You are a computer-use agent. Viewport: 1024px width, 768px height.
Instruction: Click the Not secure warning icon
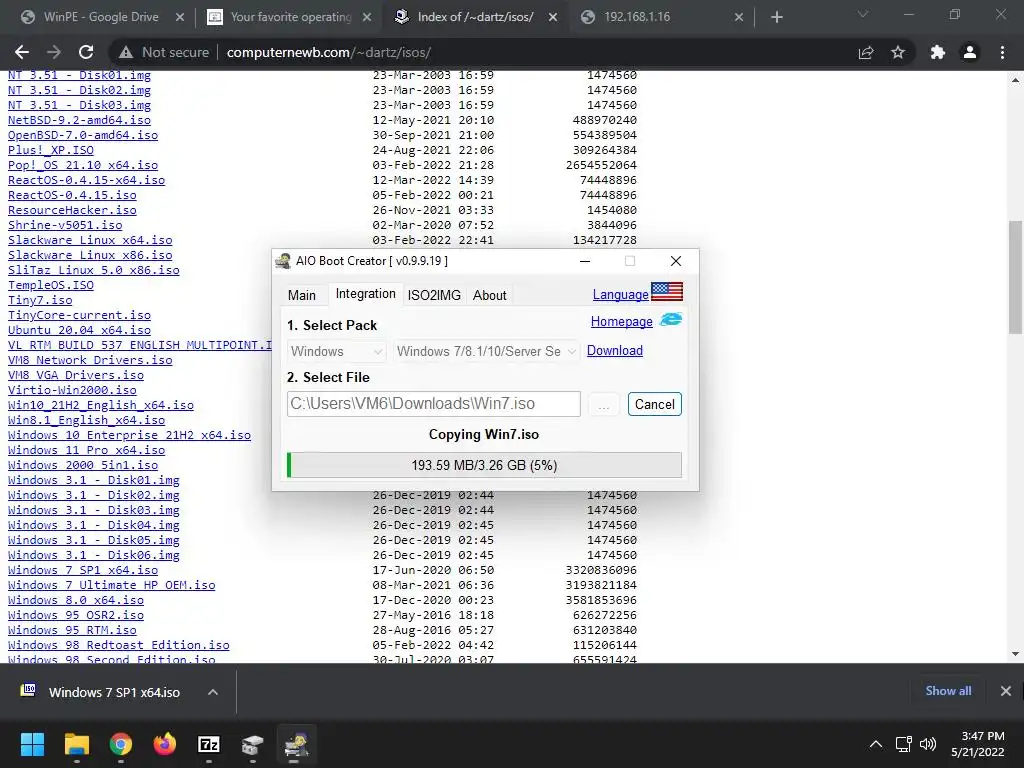coord(125,52)
